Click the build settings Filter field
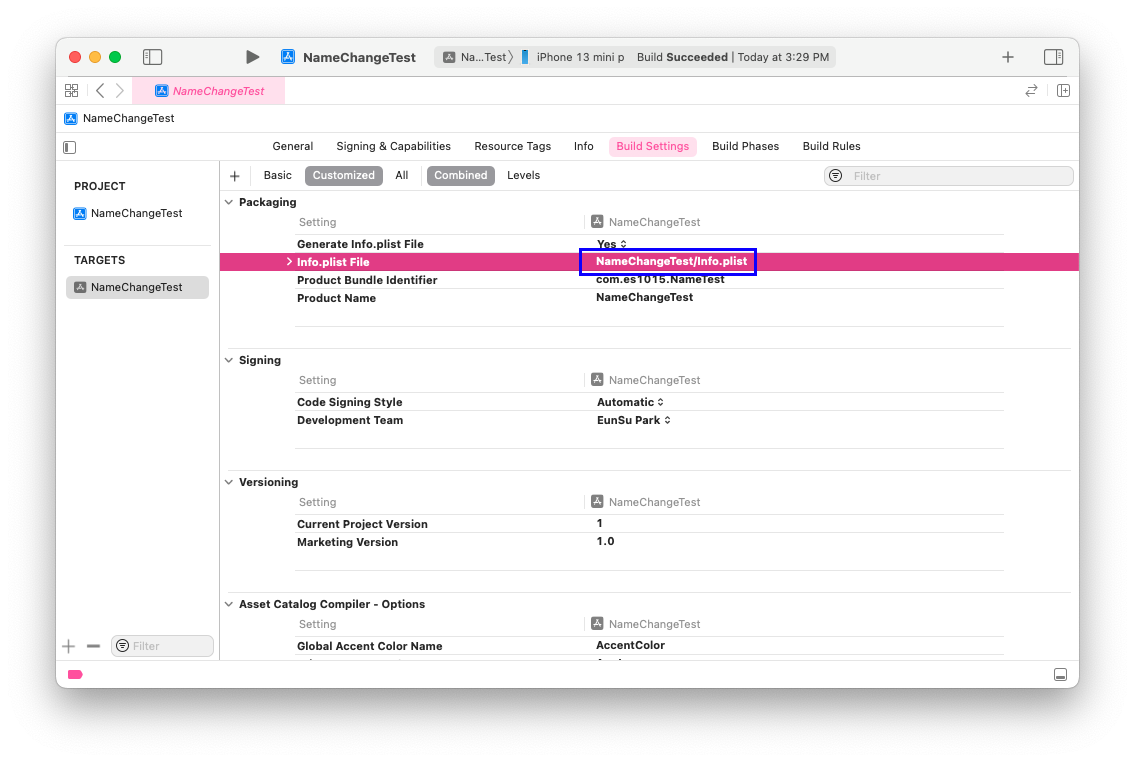Image resolution: width=1135 pixels, height=762 pixels. tap(948, 176)
